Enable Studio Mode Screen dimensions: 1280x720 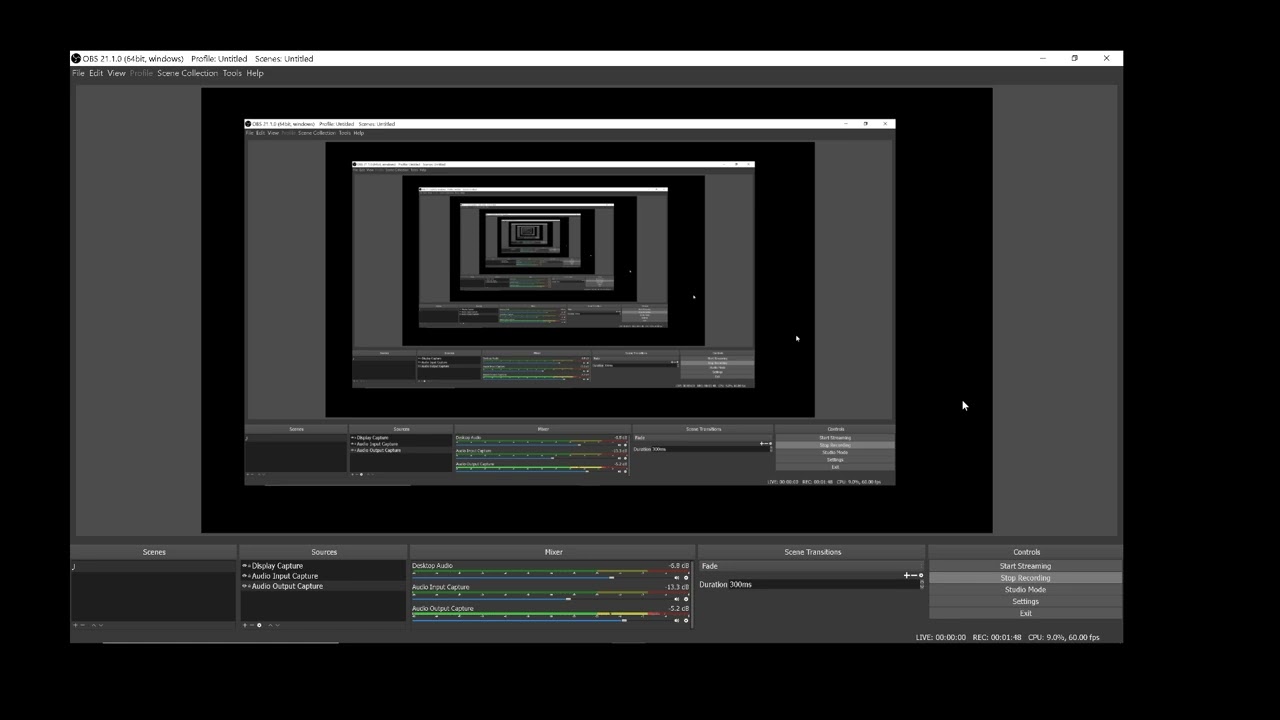click(1025, 590)
